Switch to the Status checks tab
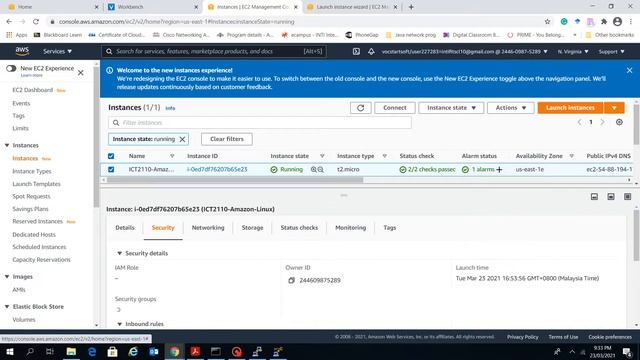 coord(299,228)
